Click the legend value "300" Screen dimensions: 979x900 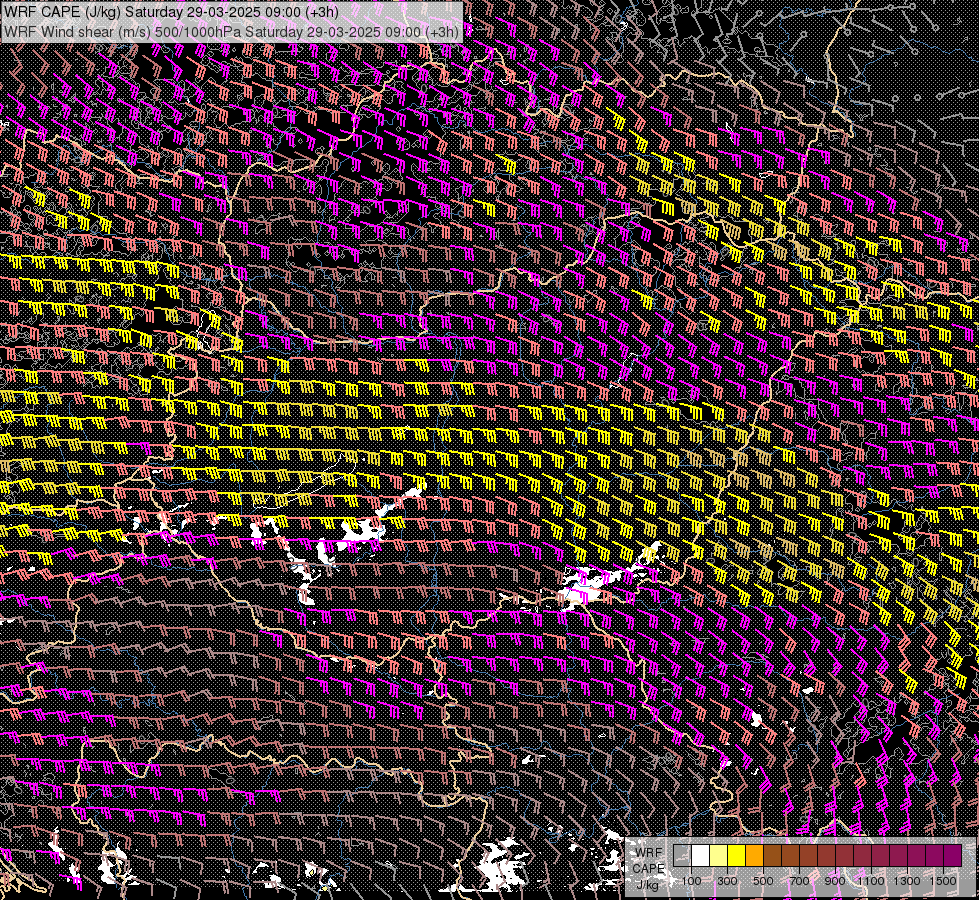point(727,881)
